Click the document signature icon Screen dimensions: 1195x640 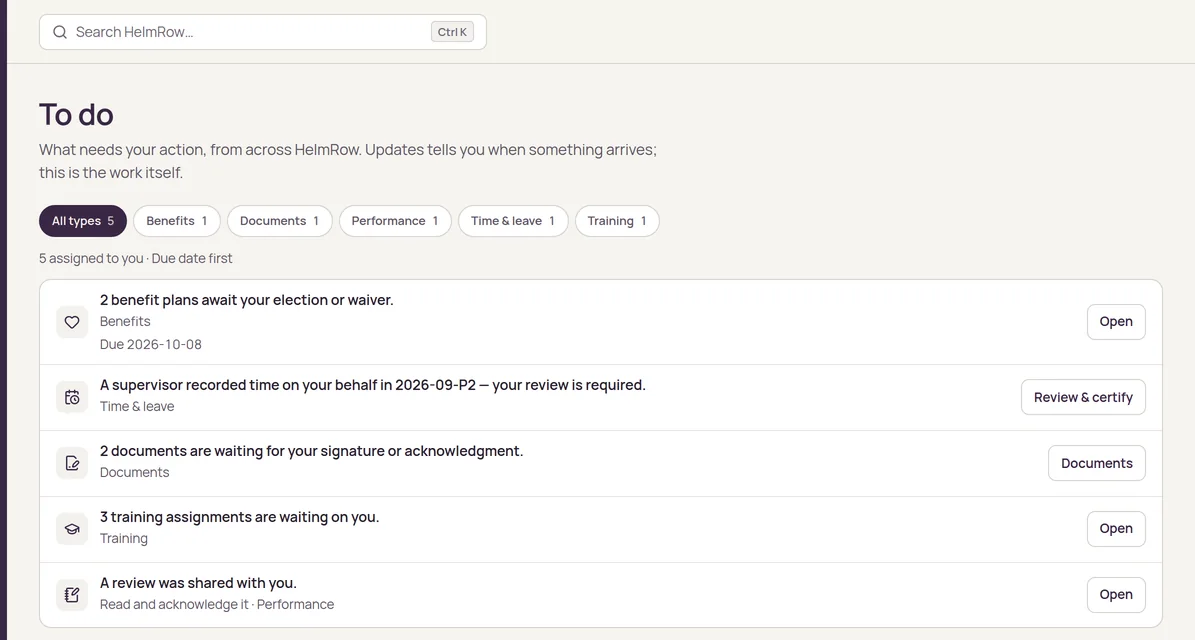click(72, 463)
